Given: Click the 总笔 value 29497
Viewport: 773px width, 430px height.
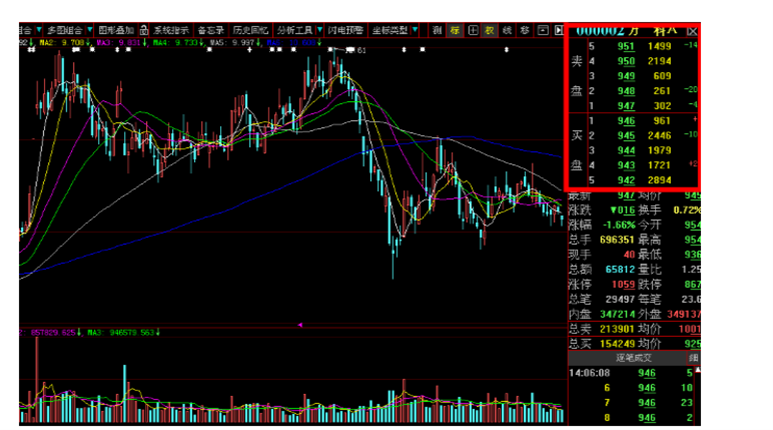Looking at the screenshot, I should [620, 299].
